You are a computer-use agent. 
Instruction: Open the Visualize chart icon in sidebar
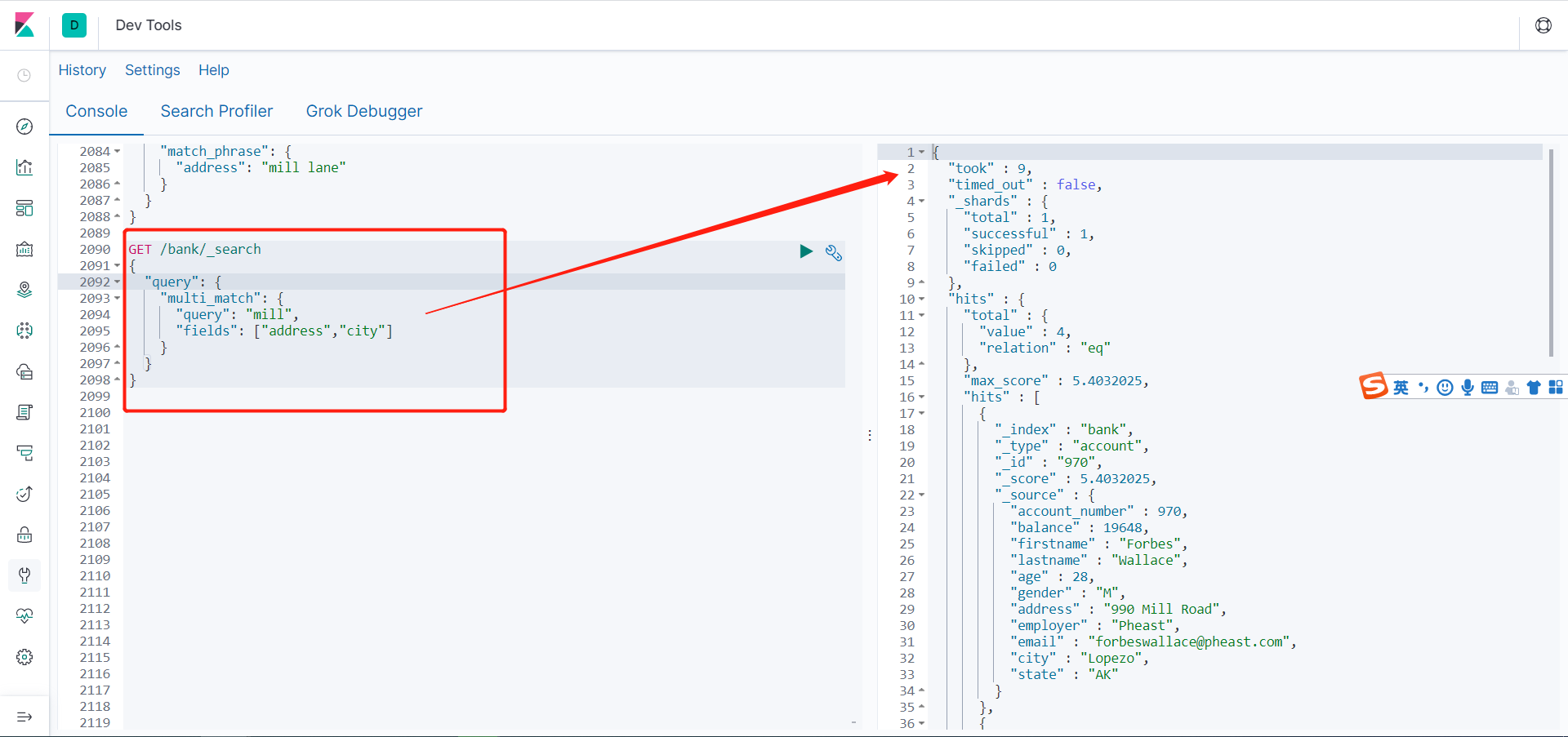tap(24, 167)
